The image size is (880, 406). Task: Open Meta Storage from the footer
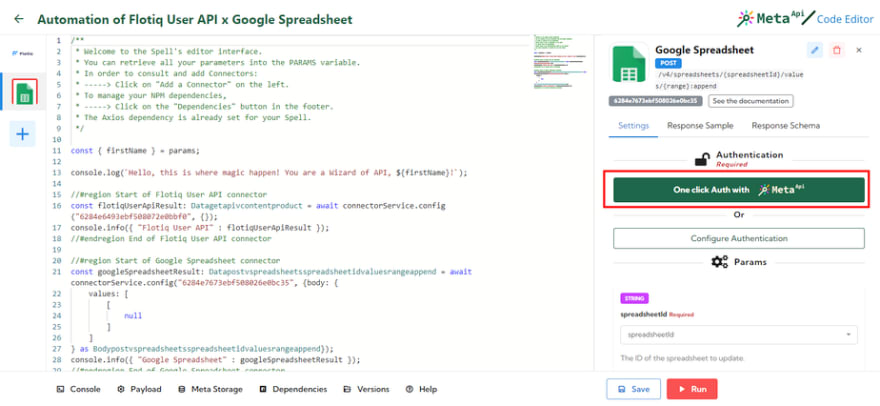pos(210,389)
